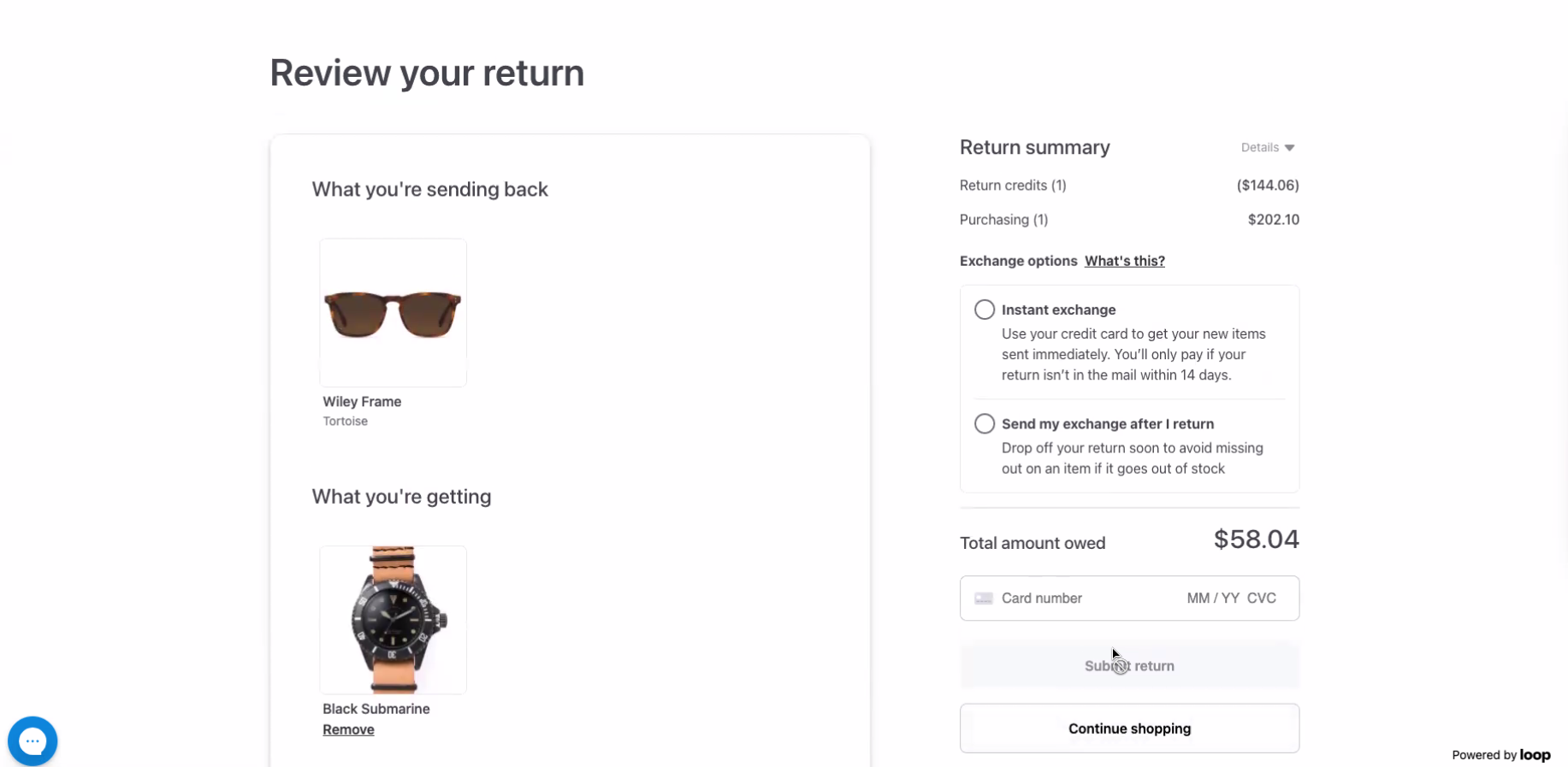Click the Black Submarine watch image
Screen dimensions: 1568x767
click(x=393, y=620)
